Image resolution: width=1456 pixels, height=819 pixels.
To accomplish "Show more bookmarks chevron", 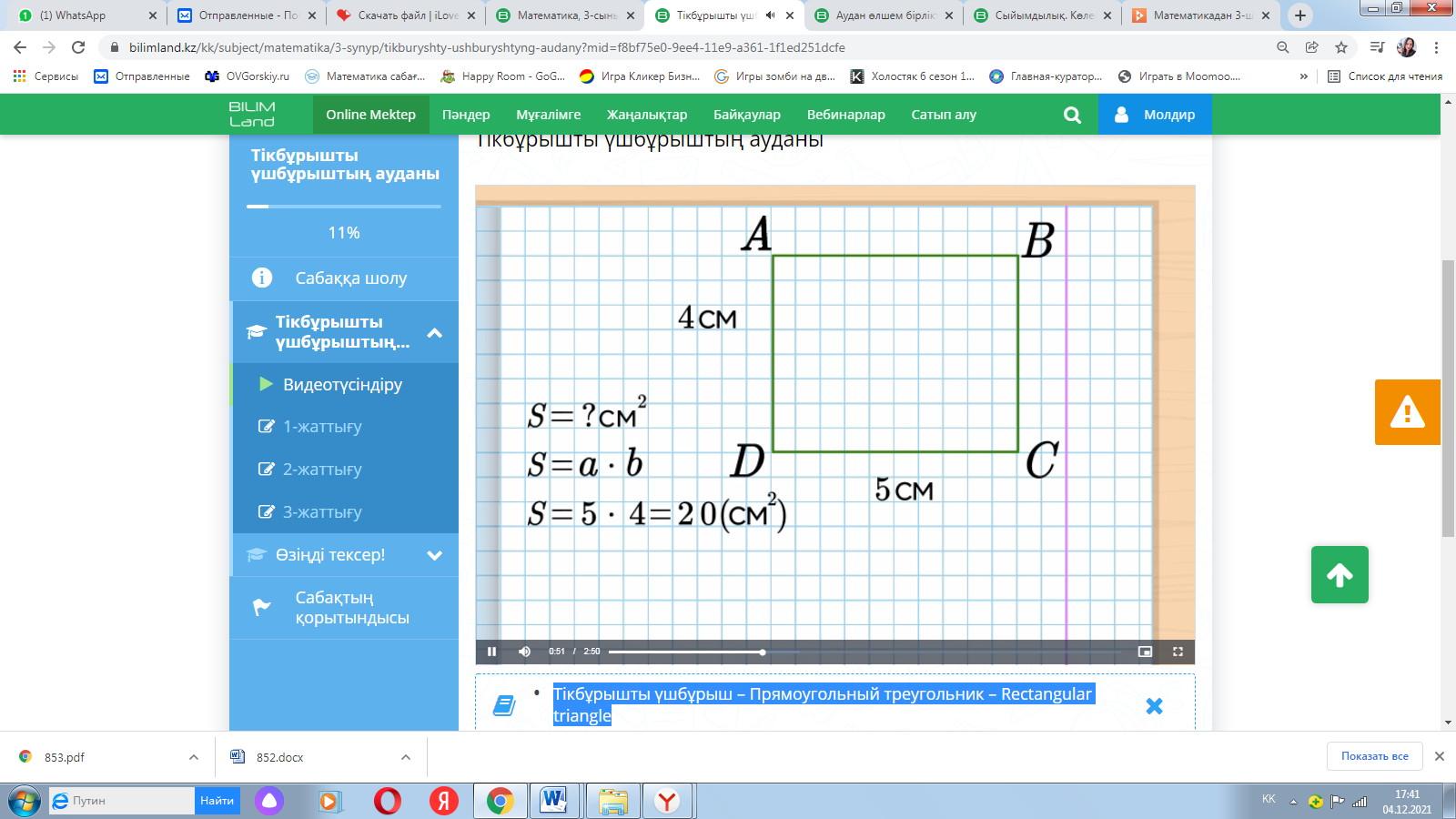I will 1304,76.
